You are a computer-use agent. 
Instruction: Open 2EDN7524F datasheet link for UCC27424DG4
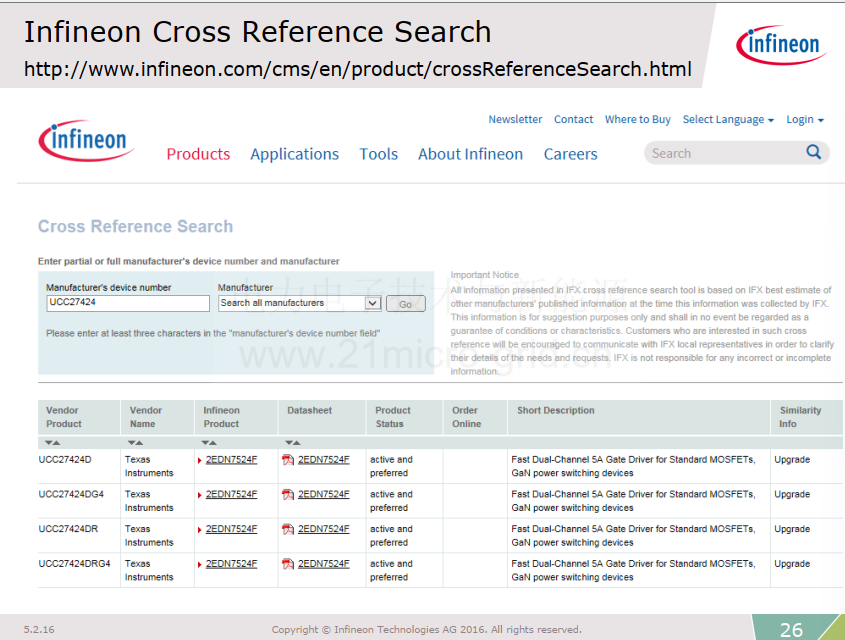click(323, 494)
